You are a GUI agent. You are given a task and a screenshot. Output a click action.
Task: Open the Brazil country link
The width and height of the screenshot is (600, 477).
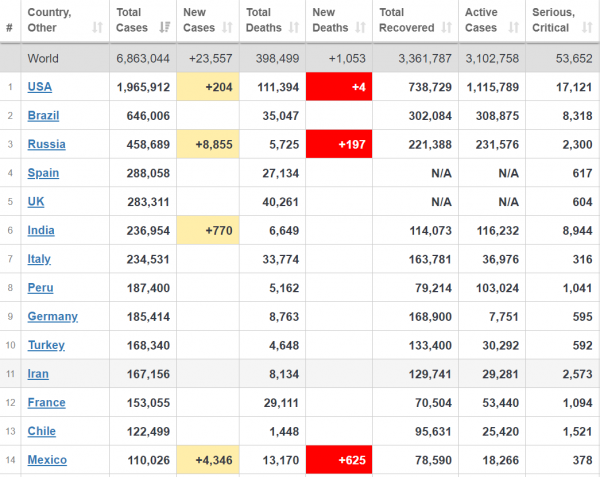pos(43,116)
